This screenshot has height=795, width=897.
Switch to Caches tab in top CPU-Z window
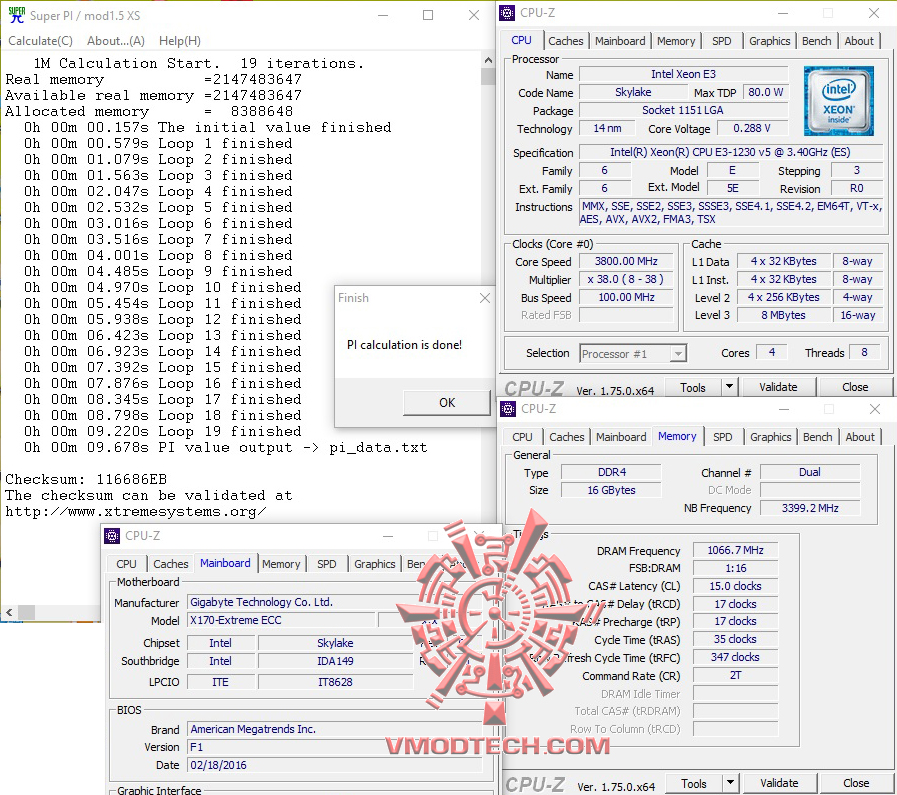(x=565, y=41)
